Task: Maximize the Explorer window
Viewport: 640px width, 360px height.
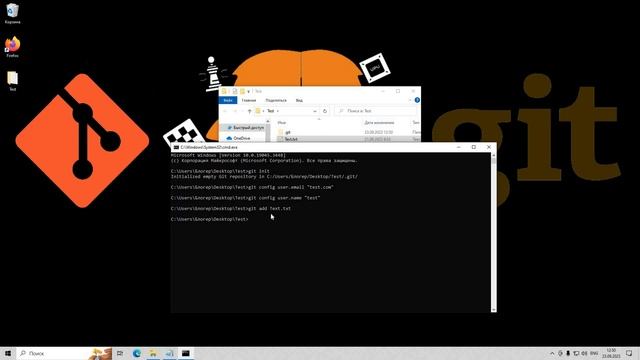Action: (x=398, y=91)
